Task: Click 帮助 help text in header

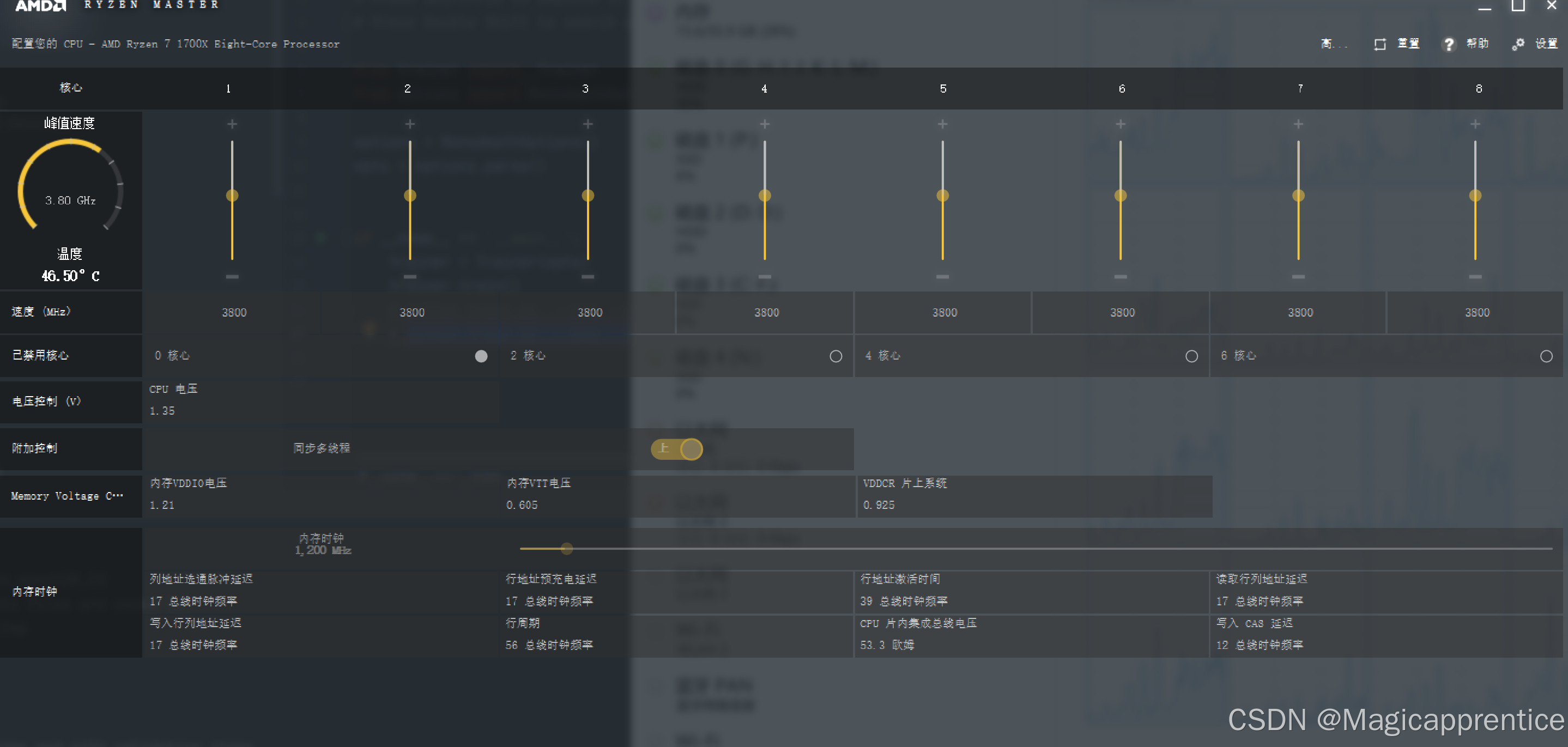Action: [x=1478, y=44]
